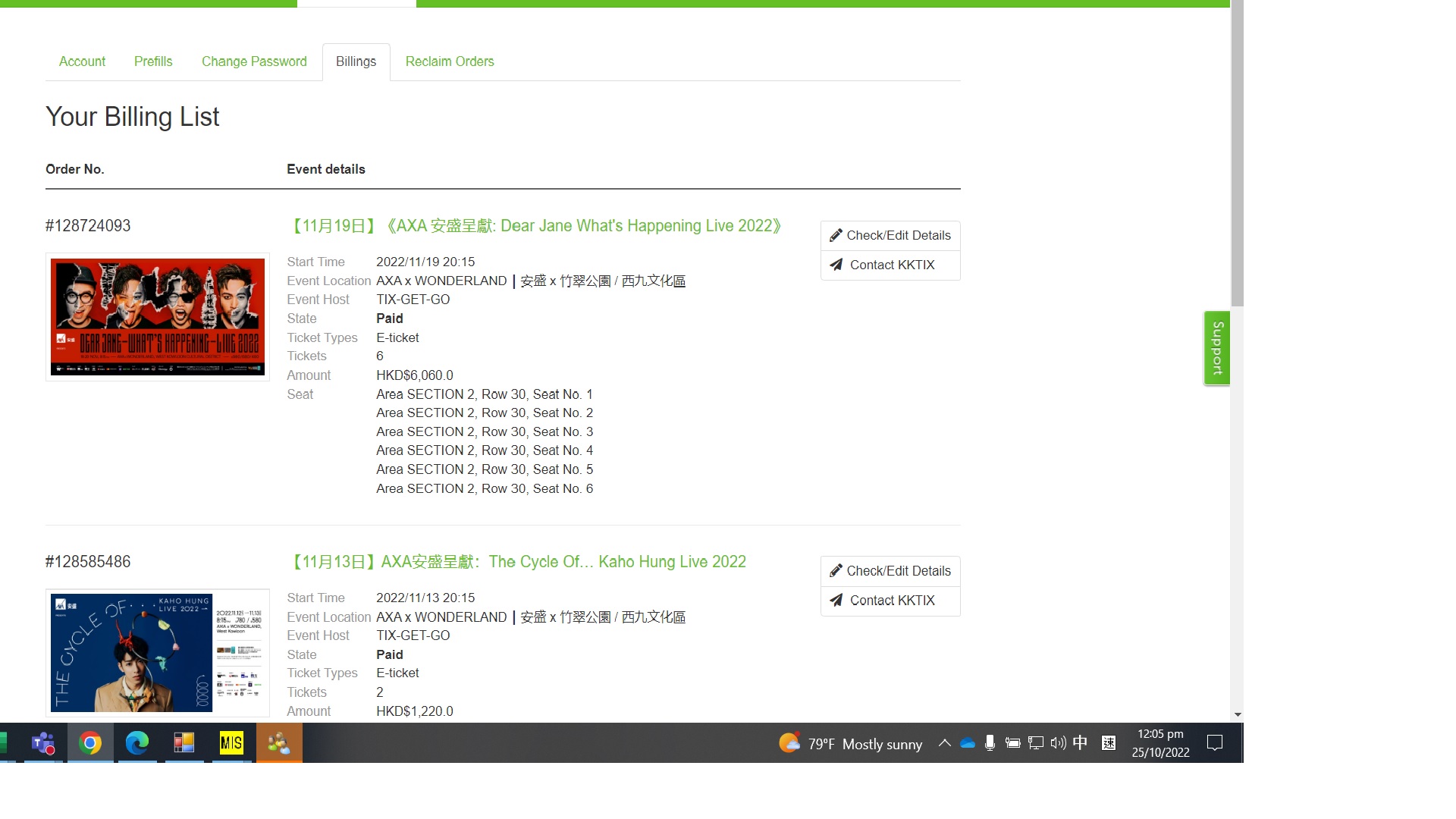
Task: Open the volume speaker tray icon
Action: click(x=1058, y=743)
